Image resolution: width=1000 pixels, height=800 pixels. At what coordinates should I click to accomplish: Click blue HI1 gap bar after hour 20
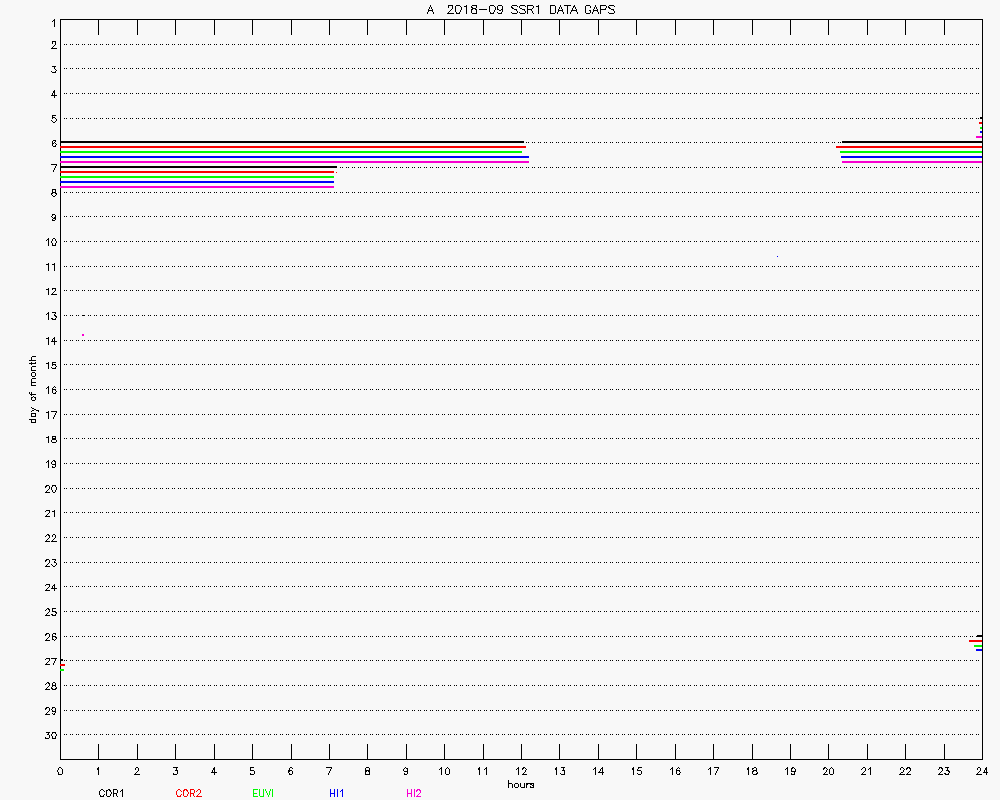pyautogui.click(x=910, y=159)
